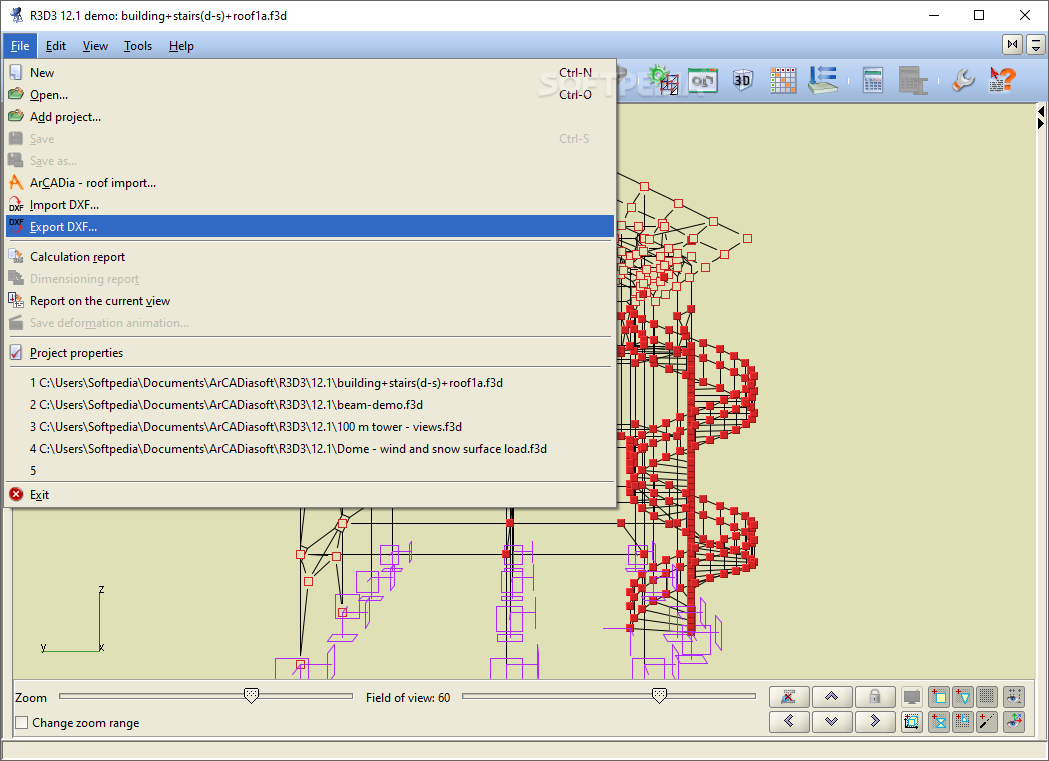1049x761 pixels.
Task: Click the gear and mesh model icon
Action: tap(664, 80)
